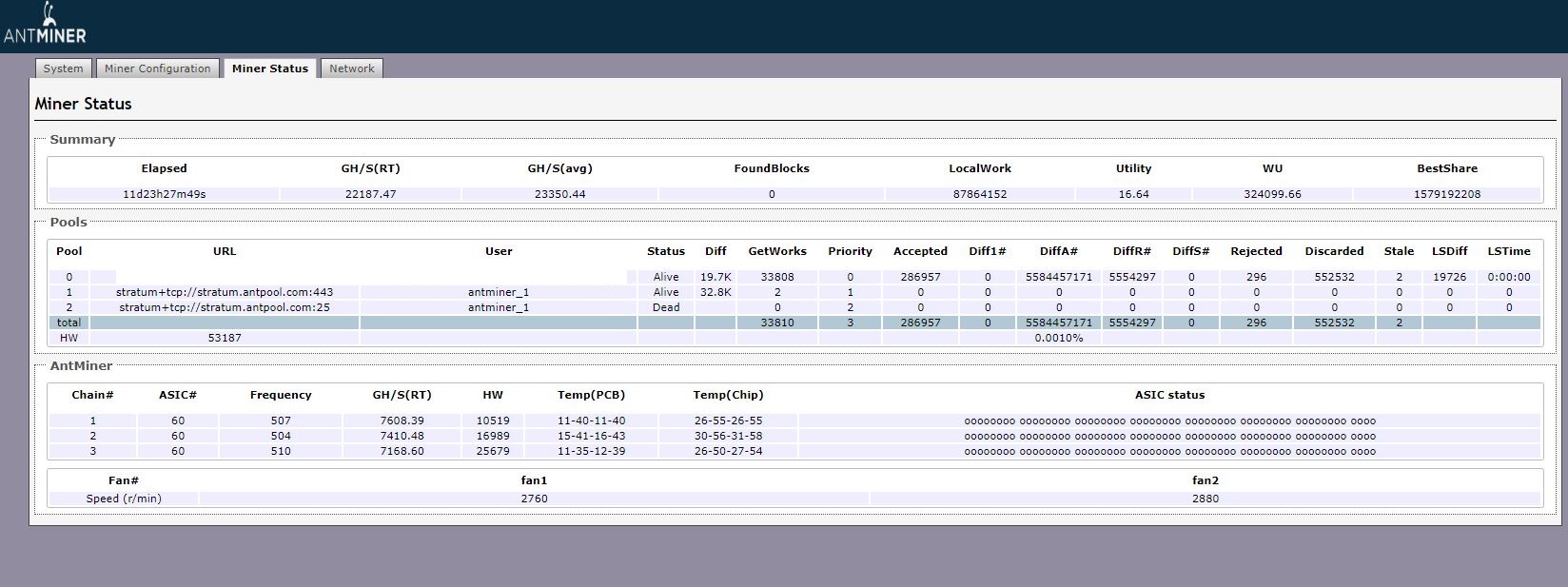Open the System tab
Viewport: 1568px width, 587px height.
(64, 68)
